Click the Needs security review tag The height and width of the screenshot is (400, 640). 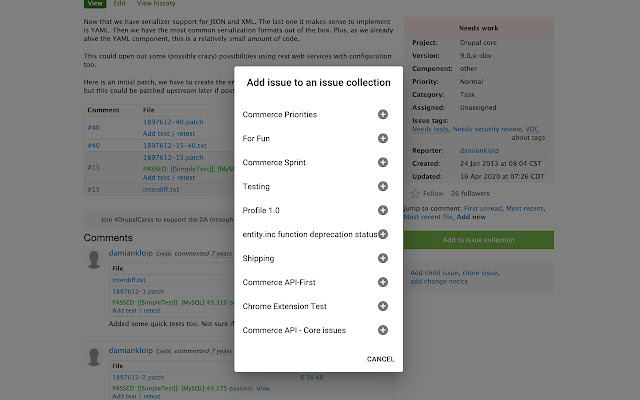(487, 129)
